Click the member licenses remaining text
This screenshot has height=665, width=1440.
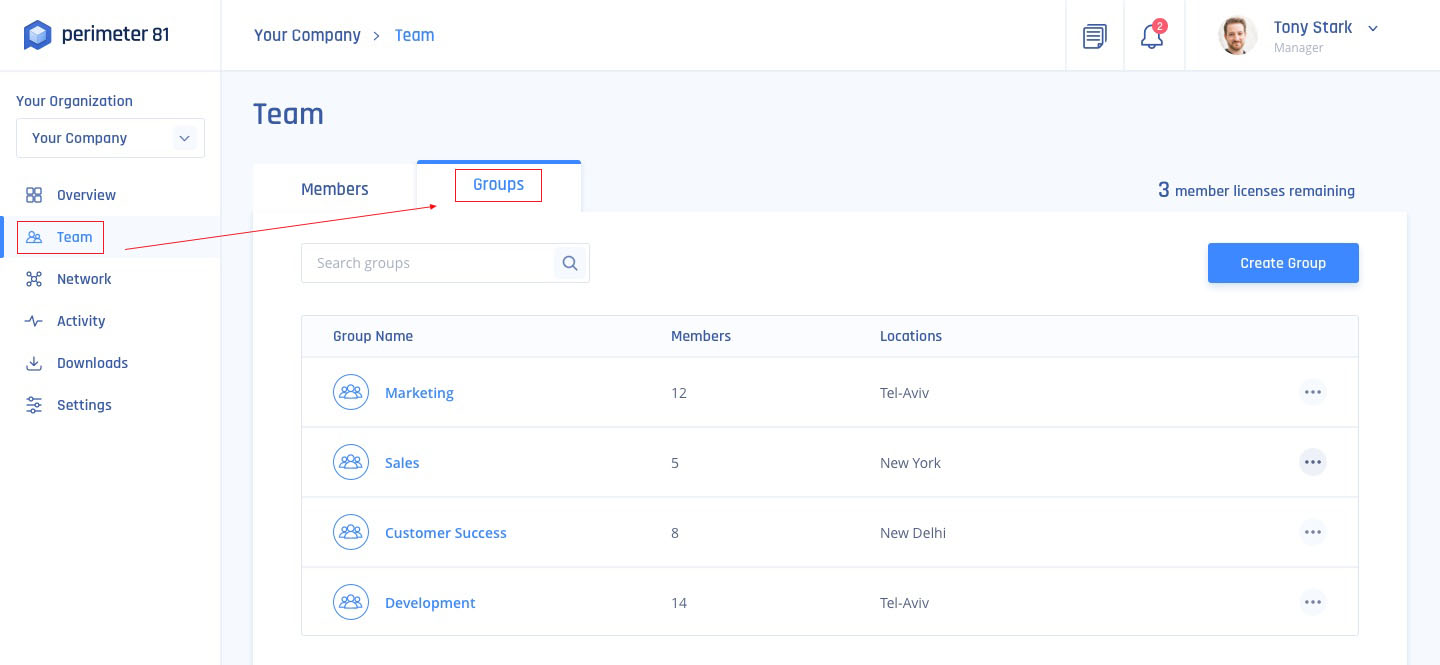(1256, 190)
